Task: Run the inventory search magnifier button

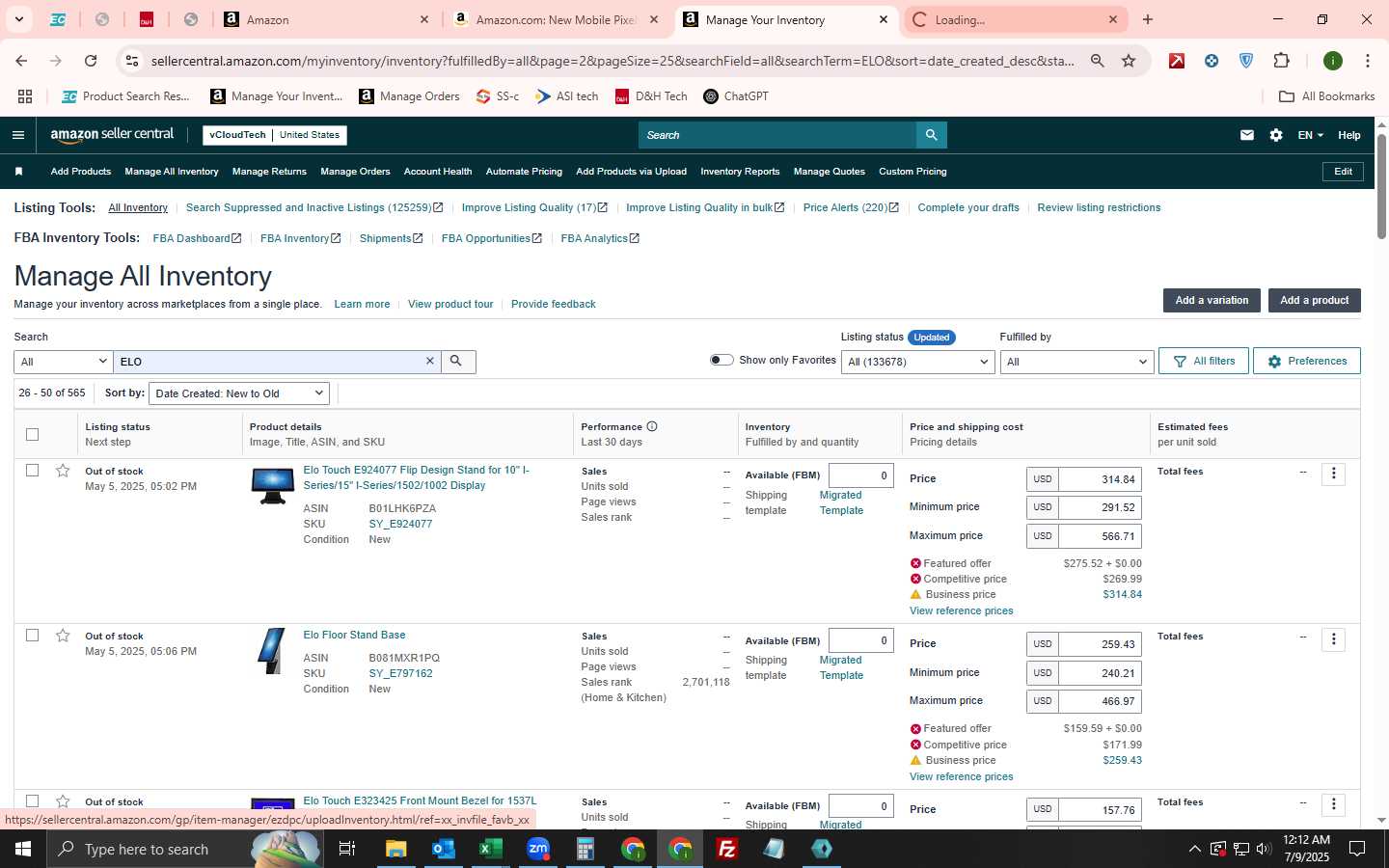Action: pos(457,361)
